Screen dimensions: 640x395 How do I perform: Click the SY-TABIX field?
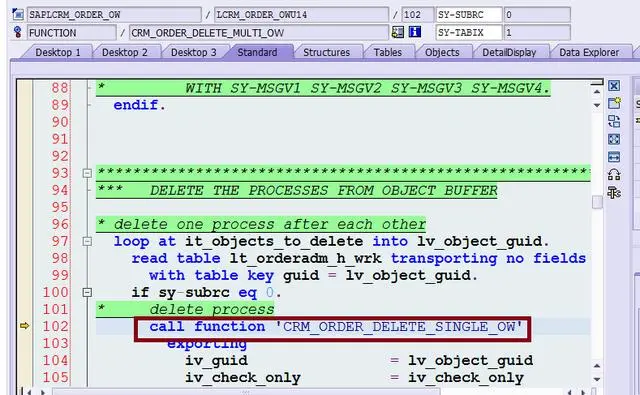point(469,33)
